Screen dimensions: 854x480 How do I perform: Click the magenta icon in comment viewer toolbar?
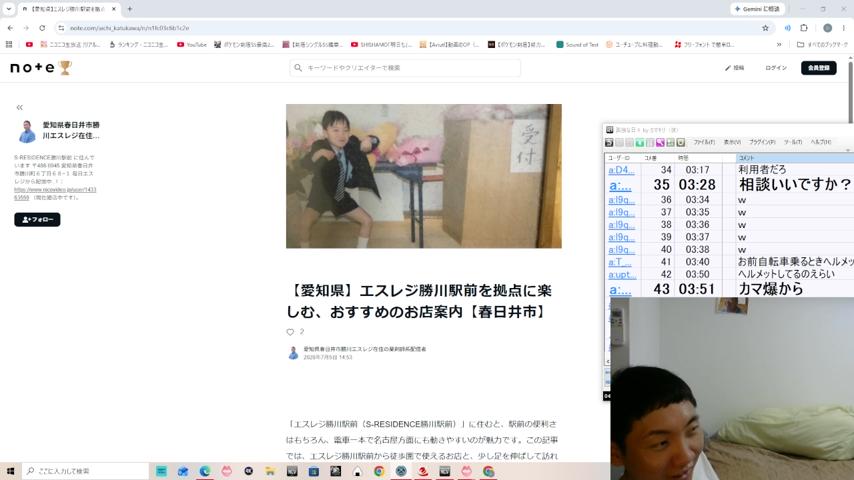[x=660, y=142]
